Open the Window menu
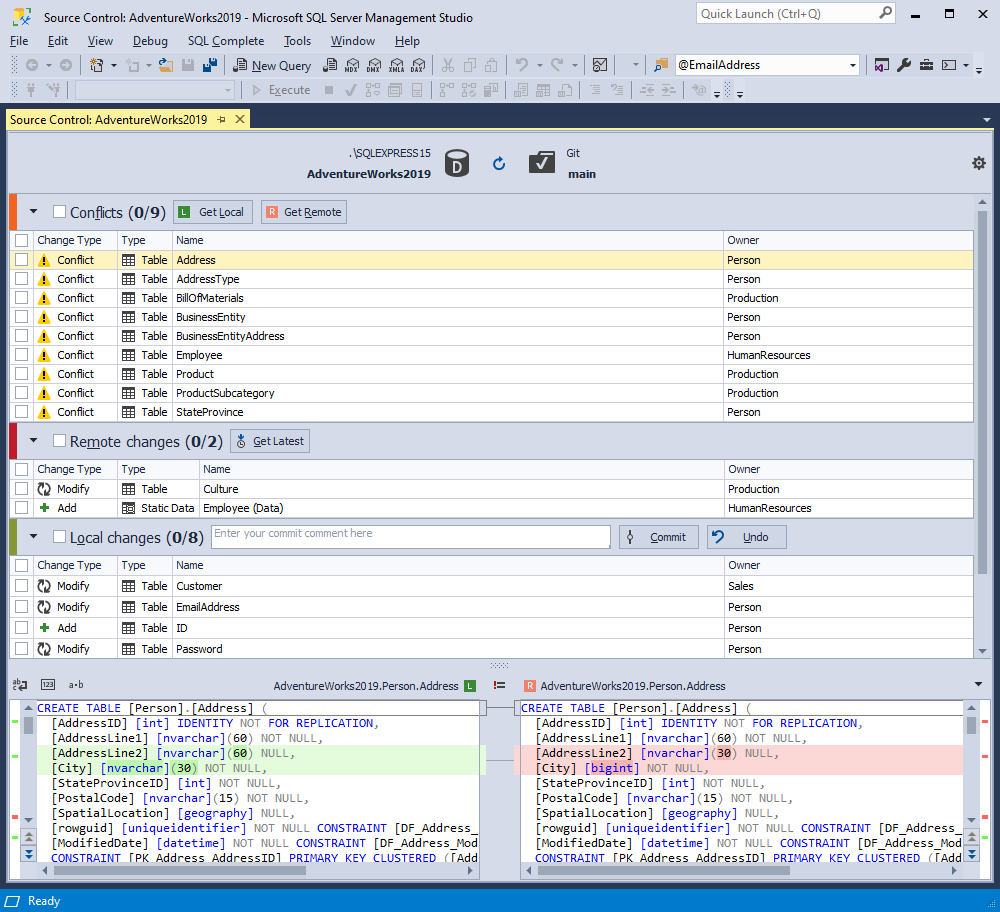Screen dimensions: 1000x912 click(x=353, y=41)
